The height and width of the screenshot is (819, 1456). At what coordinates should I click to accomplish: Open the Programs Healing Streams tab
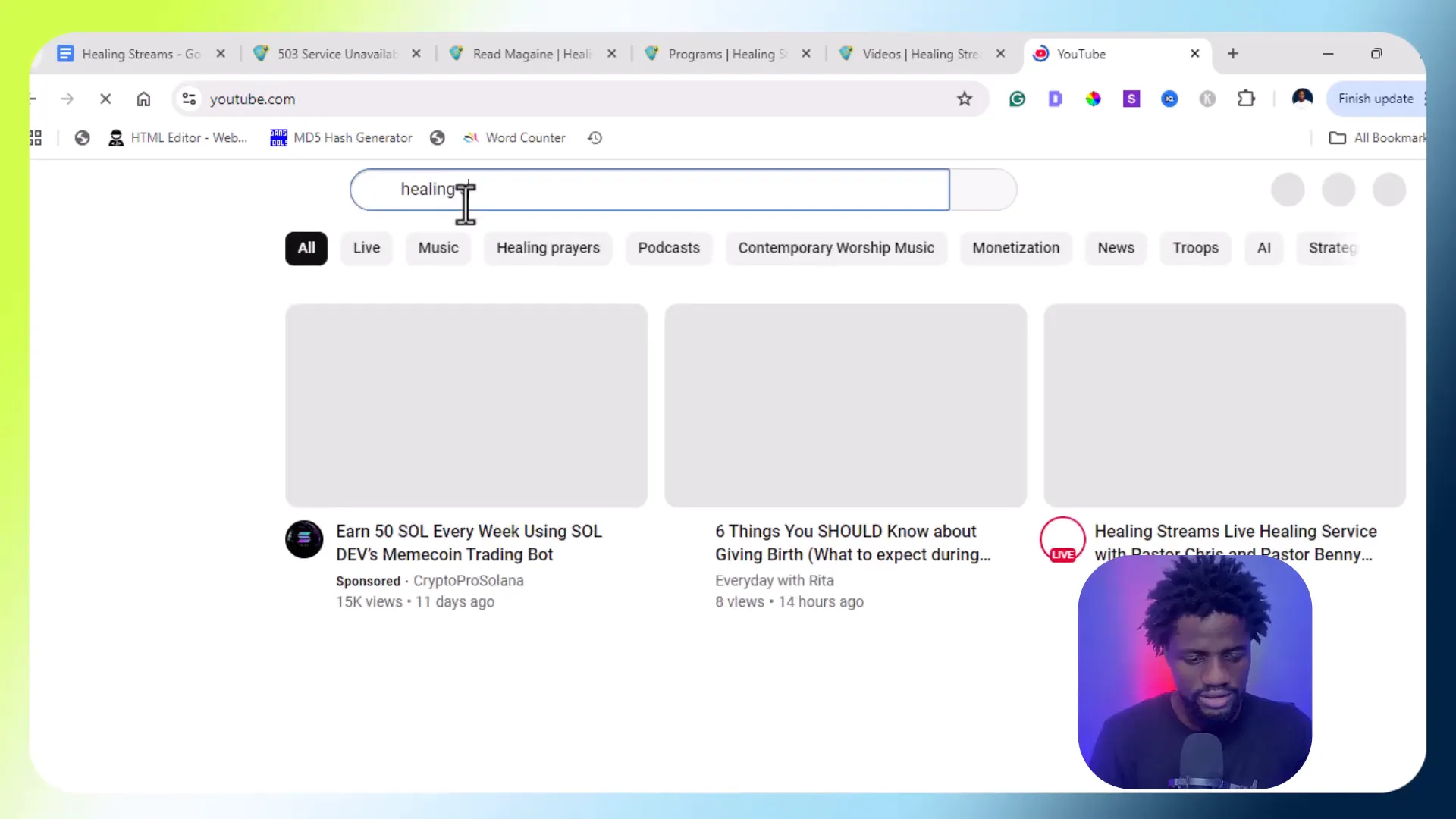tap(717, 54)
